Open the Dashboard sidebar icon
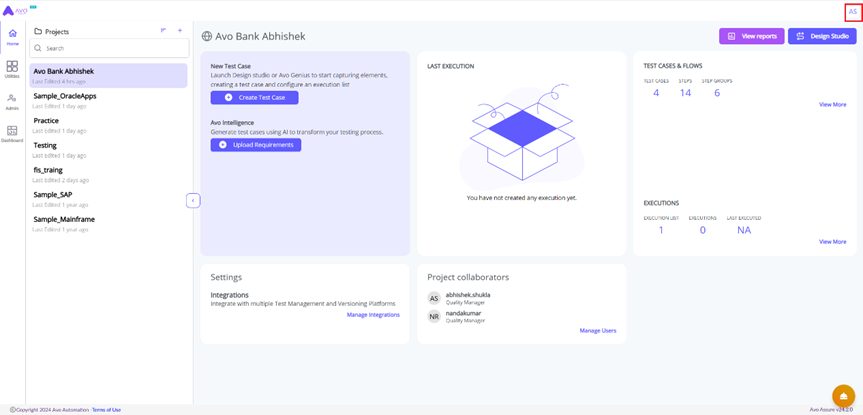863x415 pixels. pyautogui.click(x=12, y=133)
